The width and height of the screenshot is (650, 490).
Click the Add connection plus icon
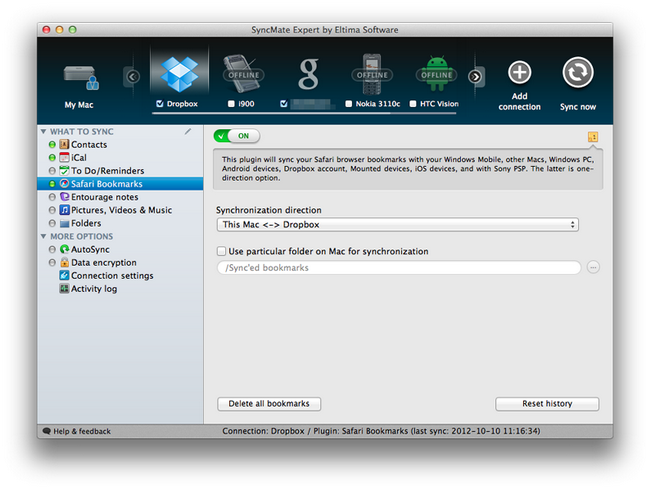click(519, 73)
